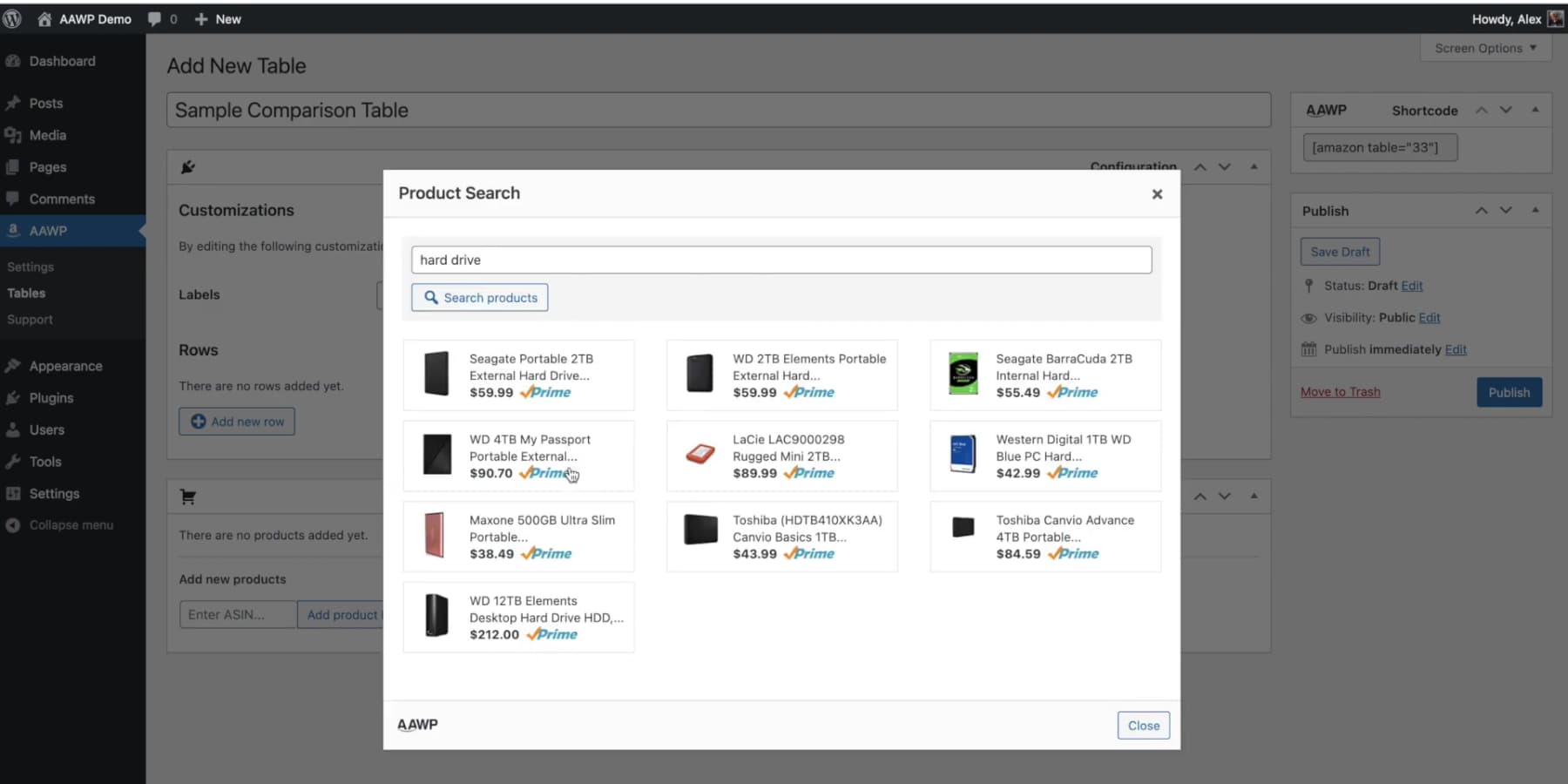
Task: Click the Users icon in sidebar
Action: coord(12,429)
